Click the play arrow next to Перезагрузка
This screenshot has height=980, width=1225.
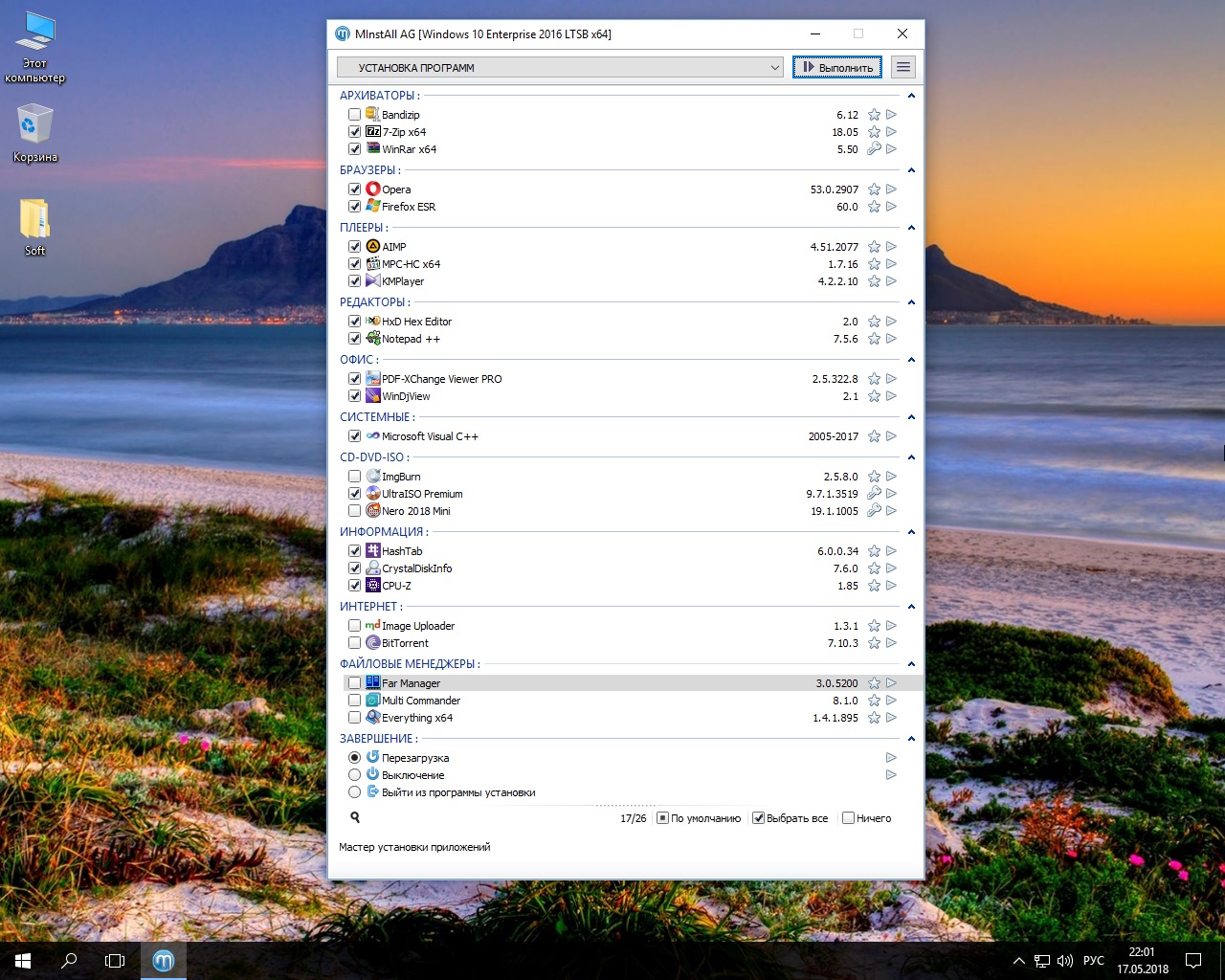pyautogui.click(x=891, y=758)
